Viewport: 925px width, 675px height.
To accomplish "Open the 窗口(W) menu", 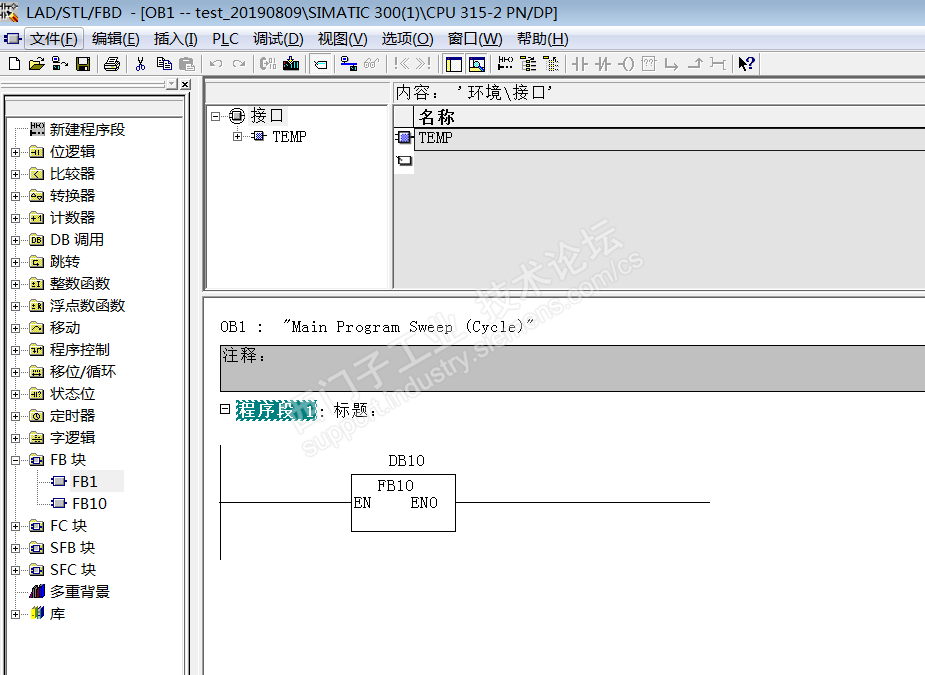I will coord(475,39).
